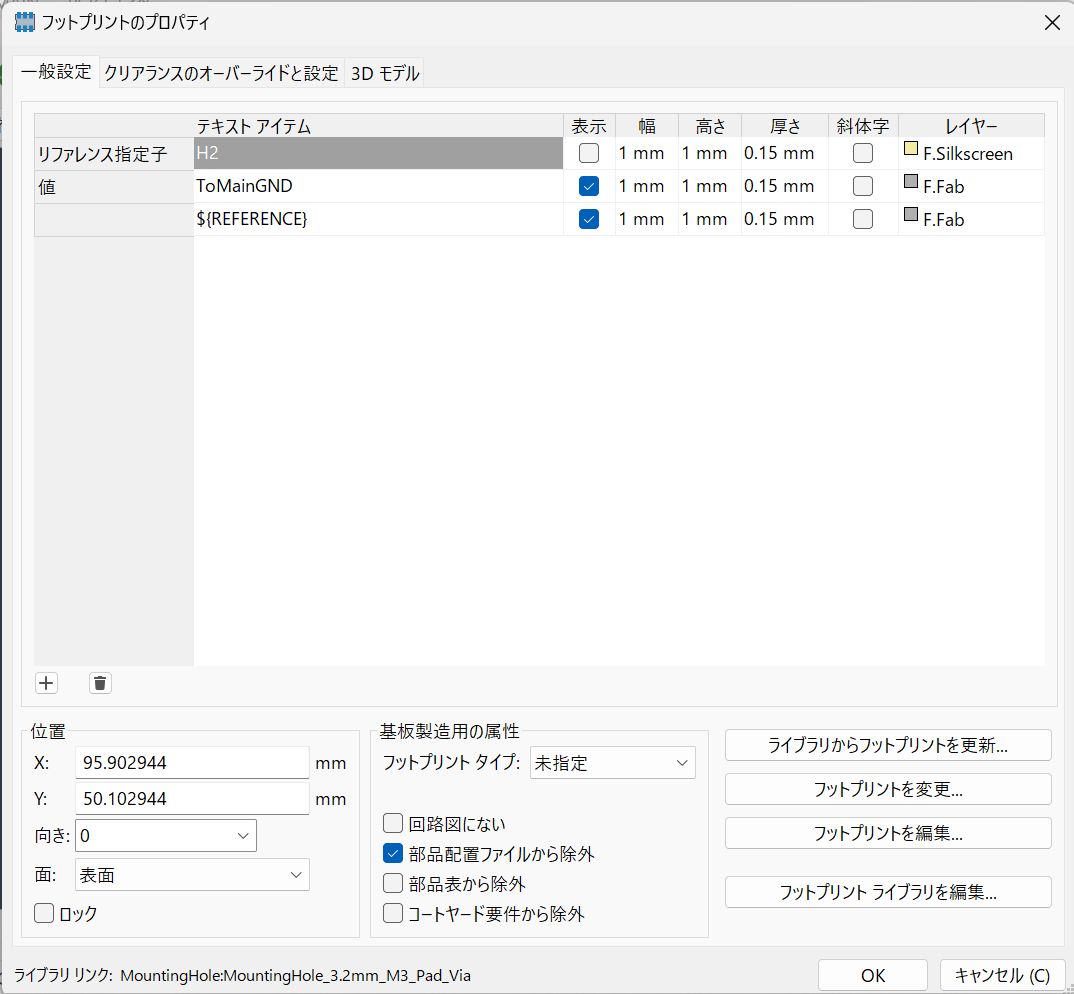Close the footprint properties dialog
This screenshot has width=1074, height=994.
pyautogui.click(x=1052, y=23)
